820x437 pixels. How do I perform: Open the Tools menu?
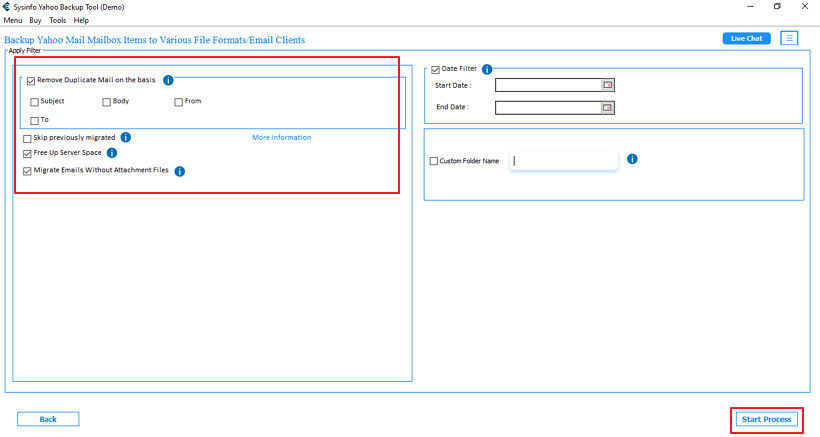point(58,20)
